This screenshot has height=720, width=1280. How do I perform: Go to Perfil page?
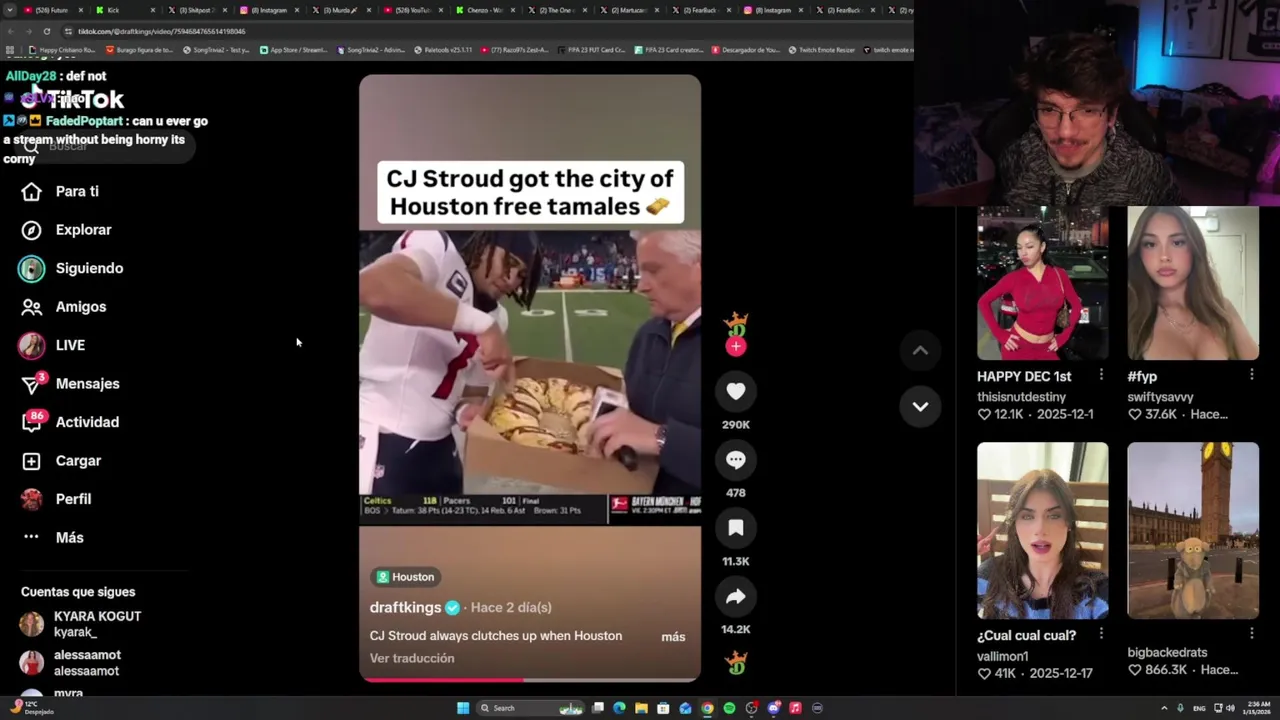(x=57, y=499)
